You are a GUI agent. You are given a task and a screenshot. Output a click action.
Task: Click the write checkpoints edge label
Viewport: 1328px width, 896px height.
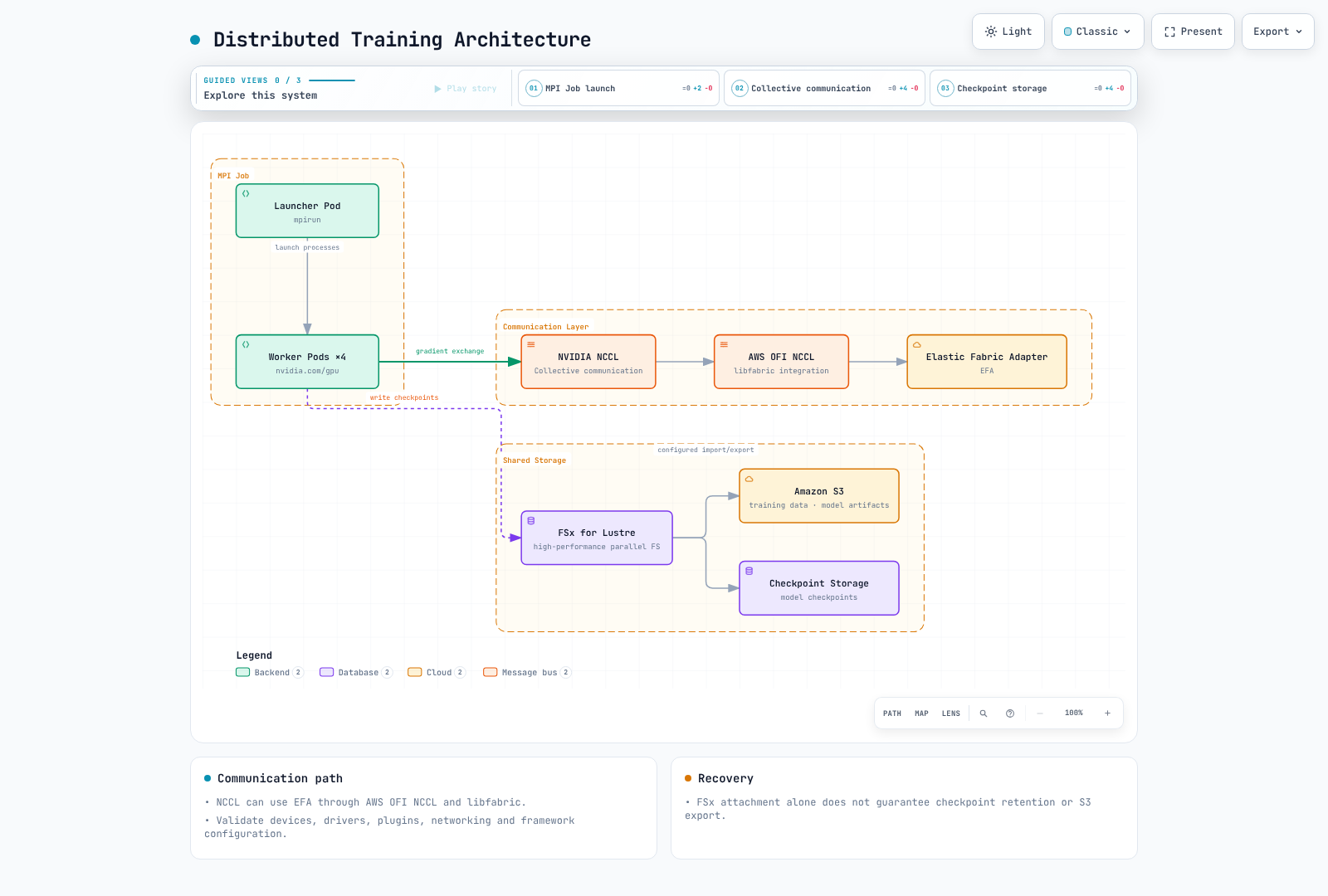point(404,398)
